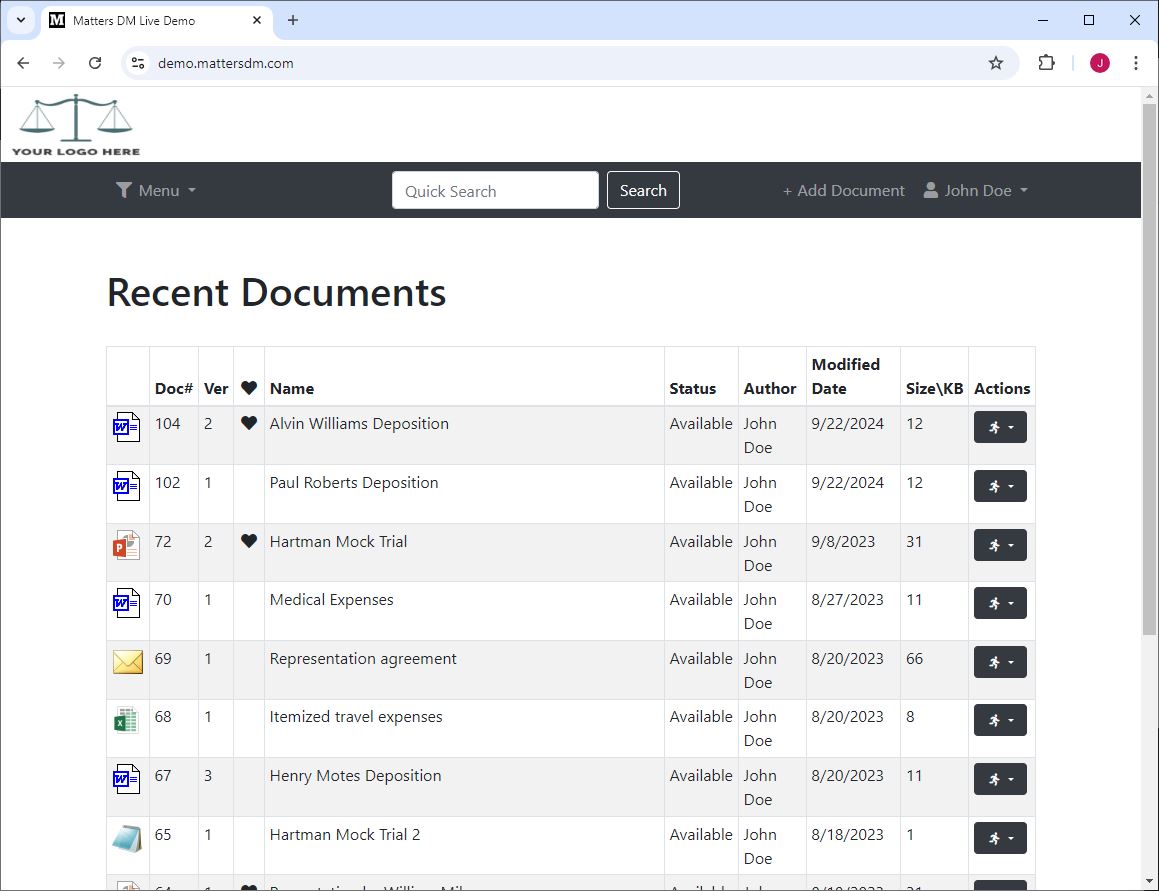Open the Menu filter dropdown in navbar

pos(156,191)
